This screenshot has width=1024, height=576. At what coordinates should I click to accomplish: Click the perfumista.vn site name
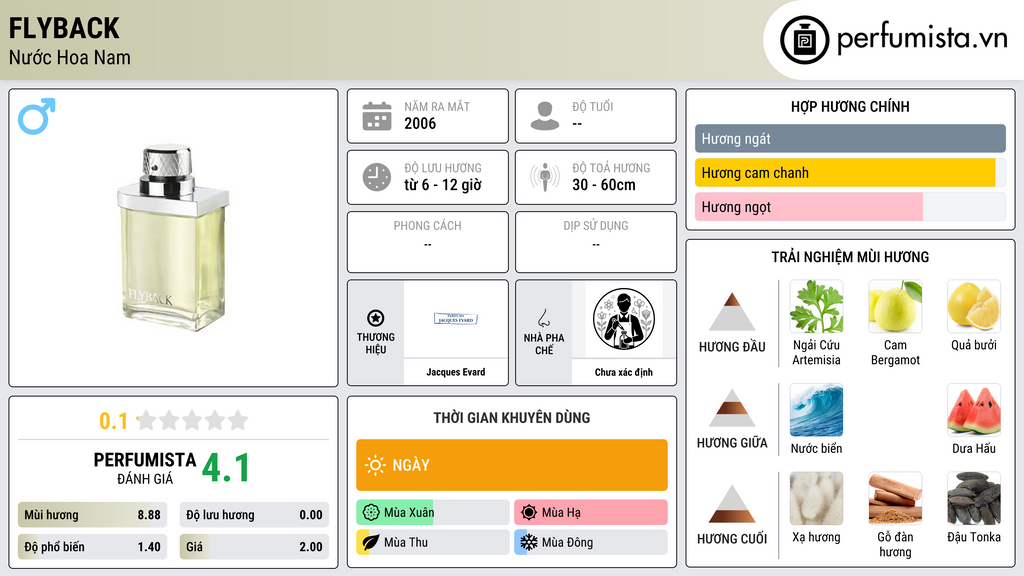[x=922, y=39]
